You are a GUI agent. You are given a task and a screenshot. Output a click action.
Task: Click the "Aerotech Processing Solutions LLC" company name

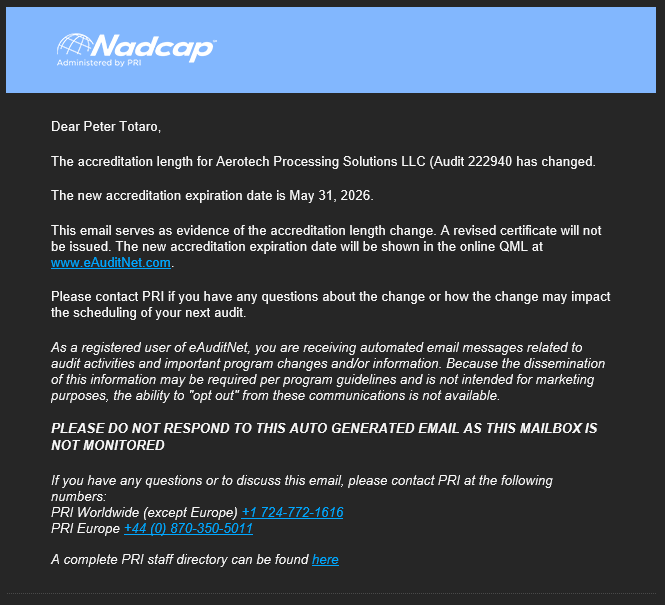[x=320, y=161]
